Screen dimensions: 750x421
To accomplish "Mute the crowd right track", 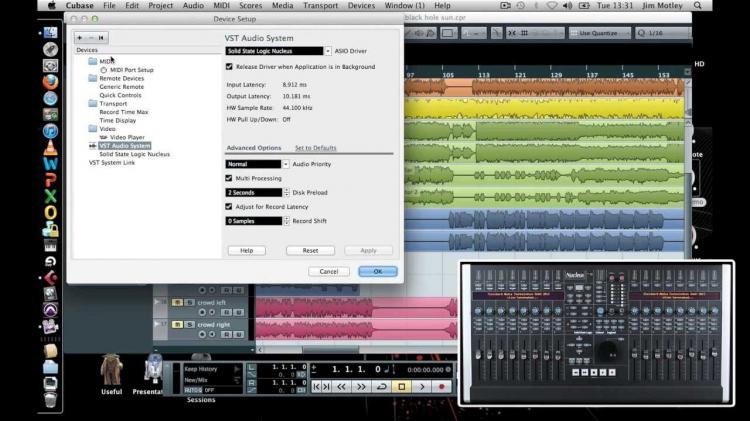I will click(177, 324).
